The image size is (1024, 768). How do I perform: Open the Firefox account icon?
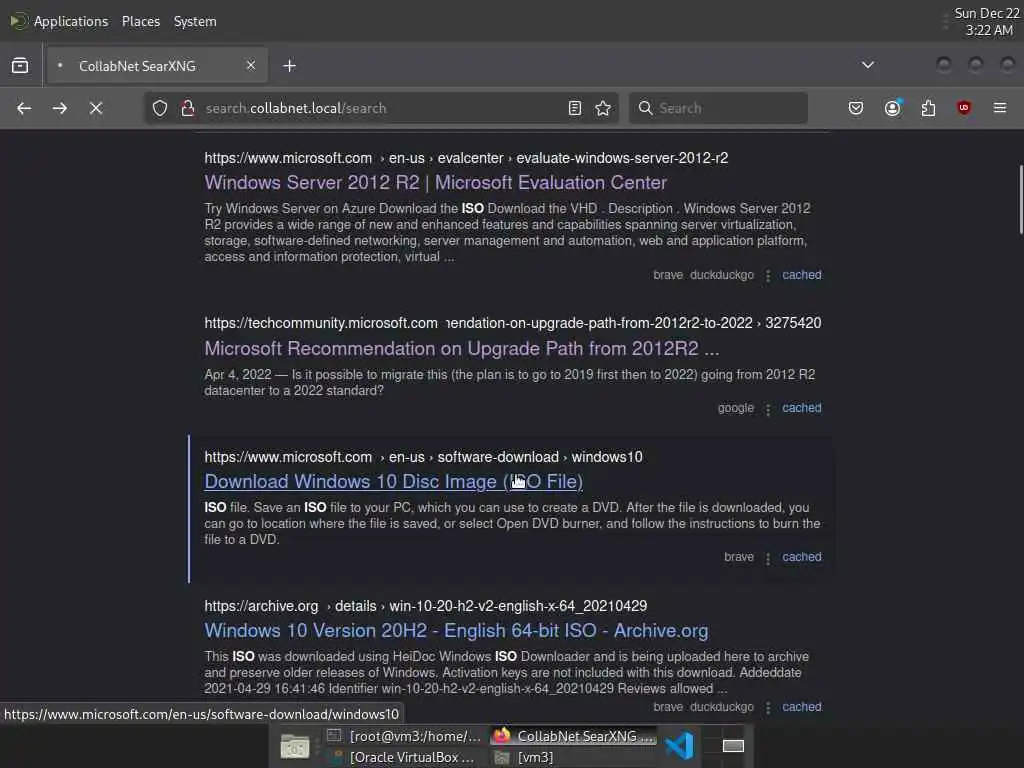[x=892, y=108]
